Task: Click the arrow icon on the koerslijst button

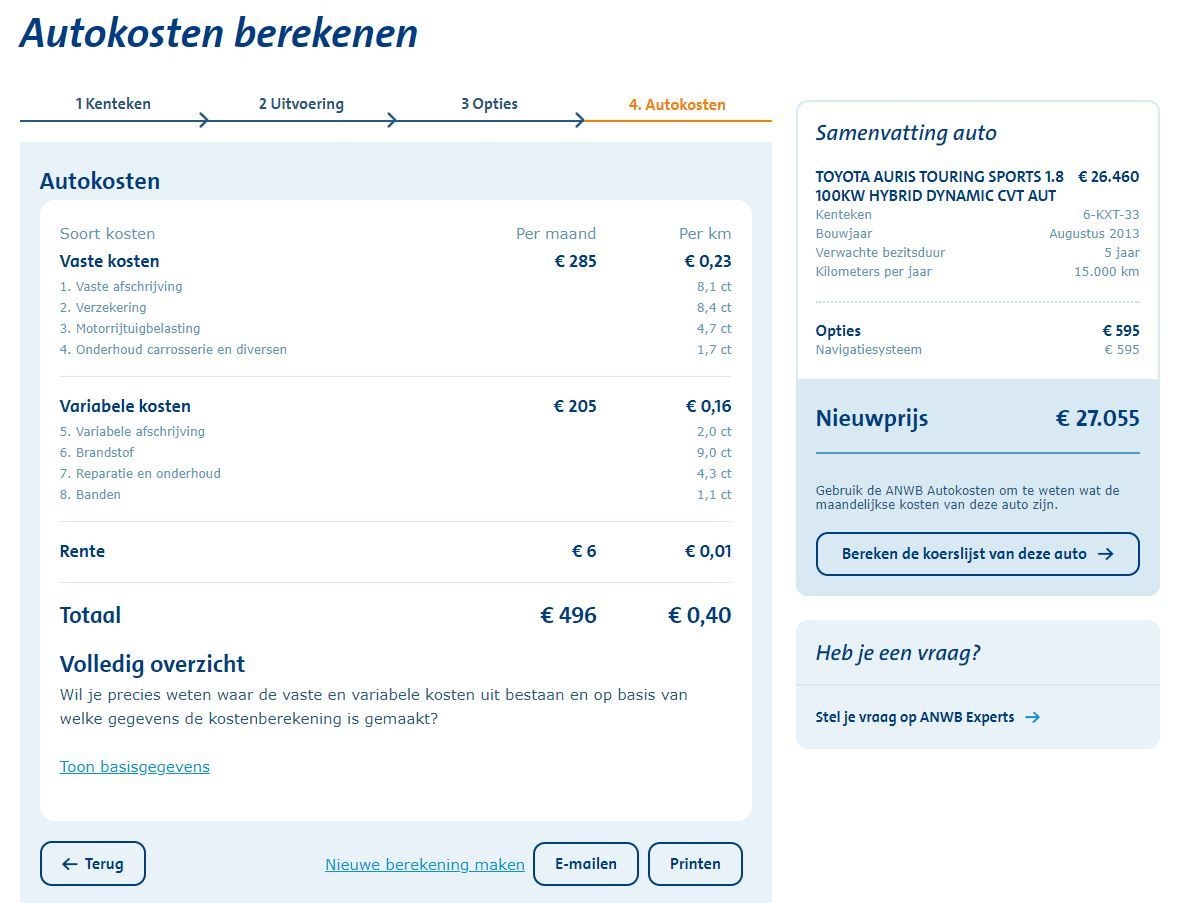Action: click(x=1105, y=554)
